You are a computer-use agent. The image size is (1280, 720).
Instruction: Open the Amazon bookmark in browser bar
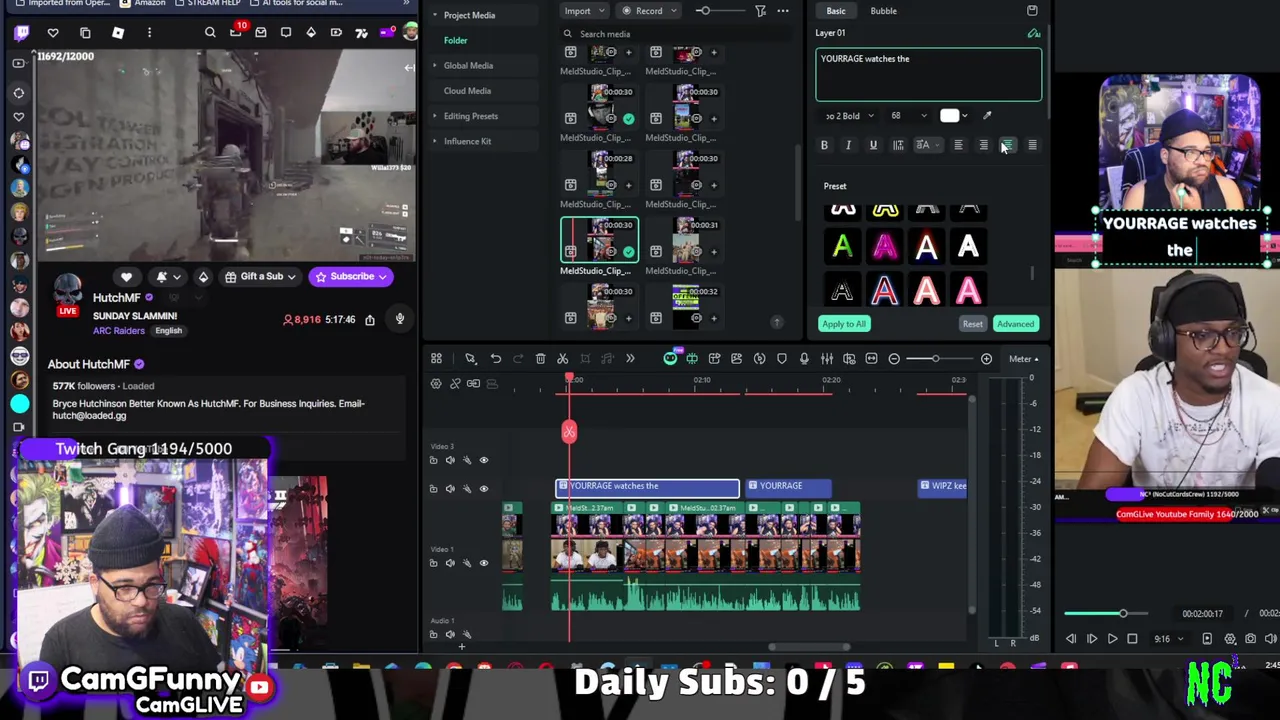click(143, 3)
